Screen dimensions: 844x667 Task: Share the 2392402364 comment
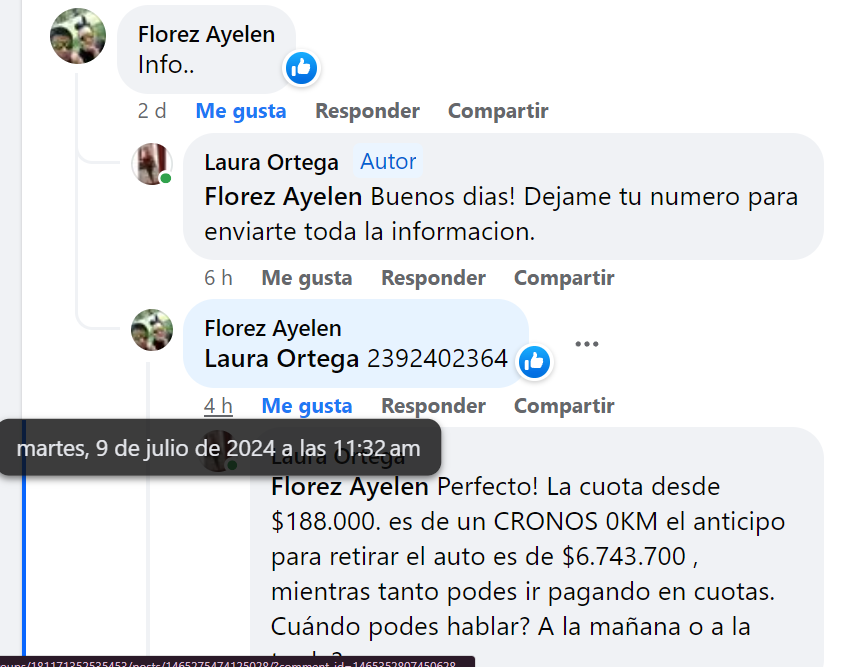point(564,406)
